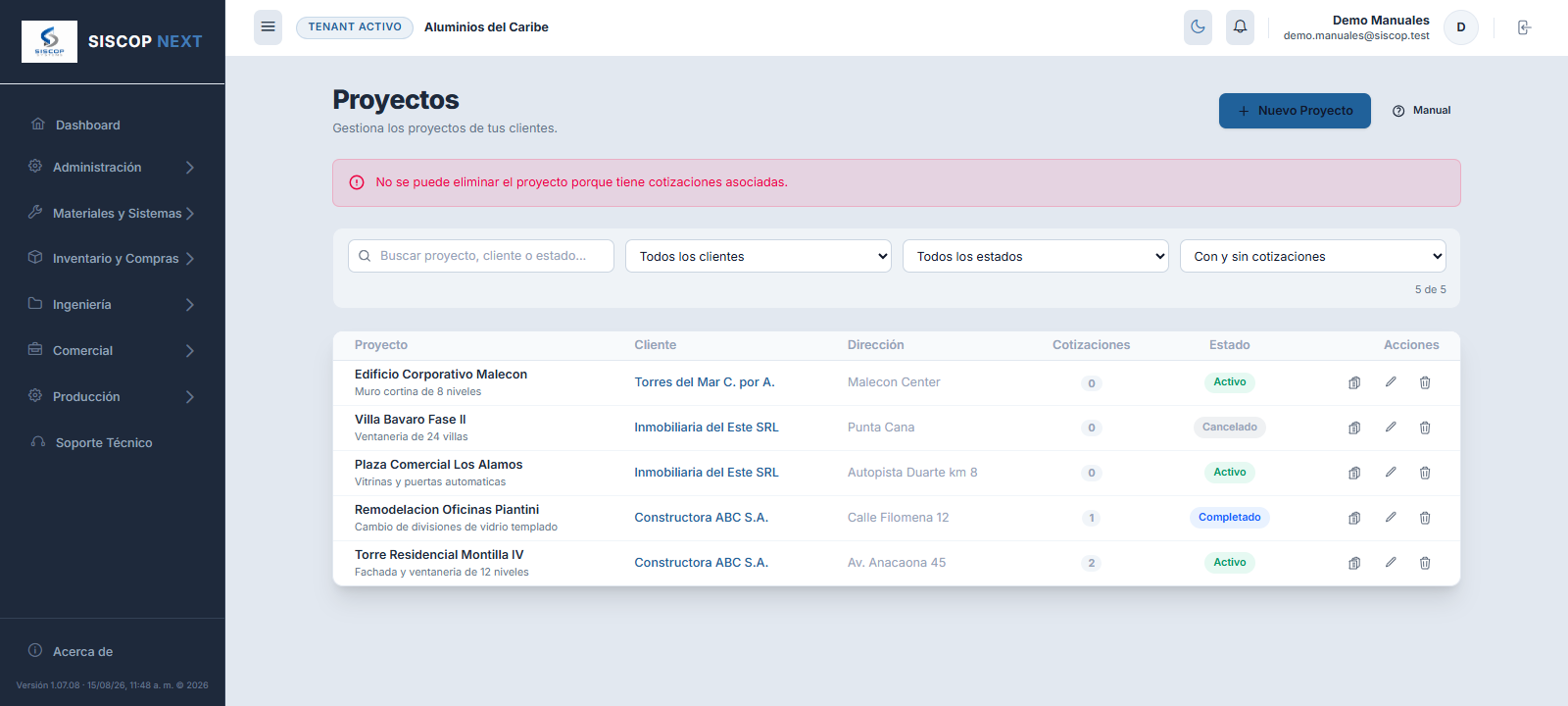Click the error message about cotizaciones asociadas
The width and height of the screenshot is (1568, 706).
click(x=582, y=182)
